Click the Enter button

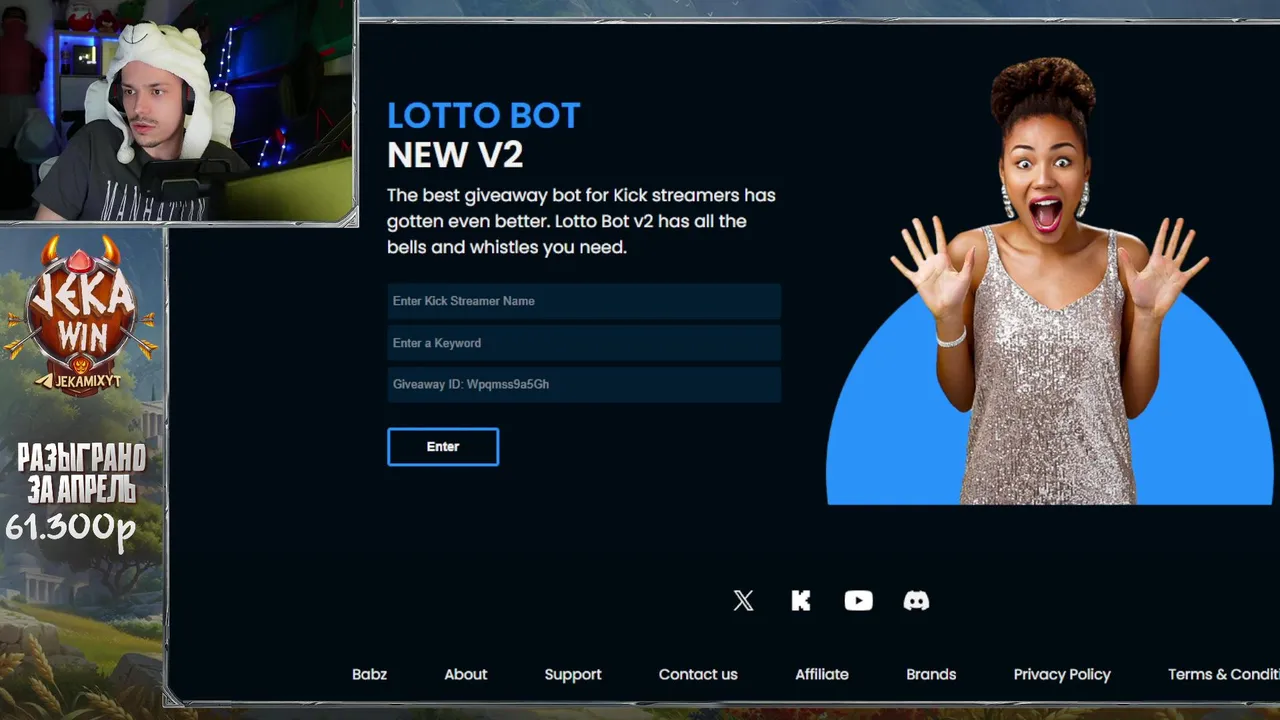tap(443, 447)
